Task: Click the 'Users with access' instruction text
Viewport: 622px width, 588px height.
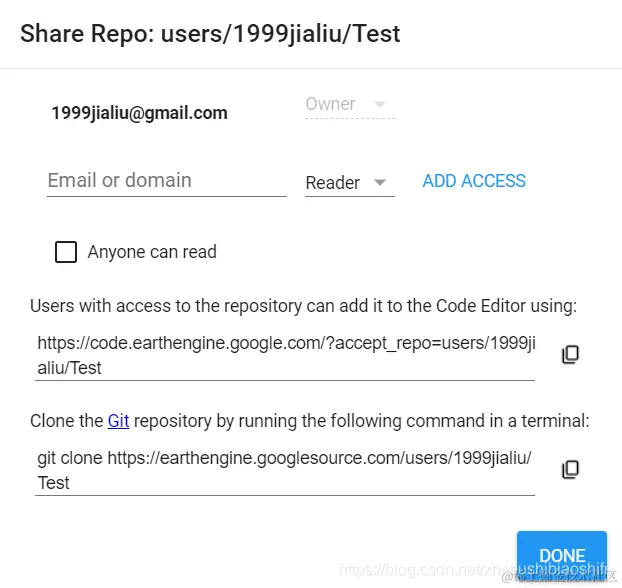Action: tap(303, 306)
